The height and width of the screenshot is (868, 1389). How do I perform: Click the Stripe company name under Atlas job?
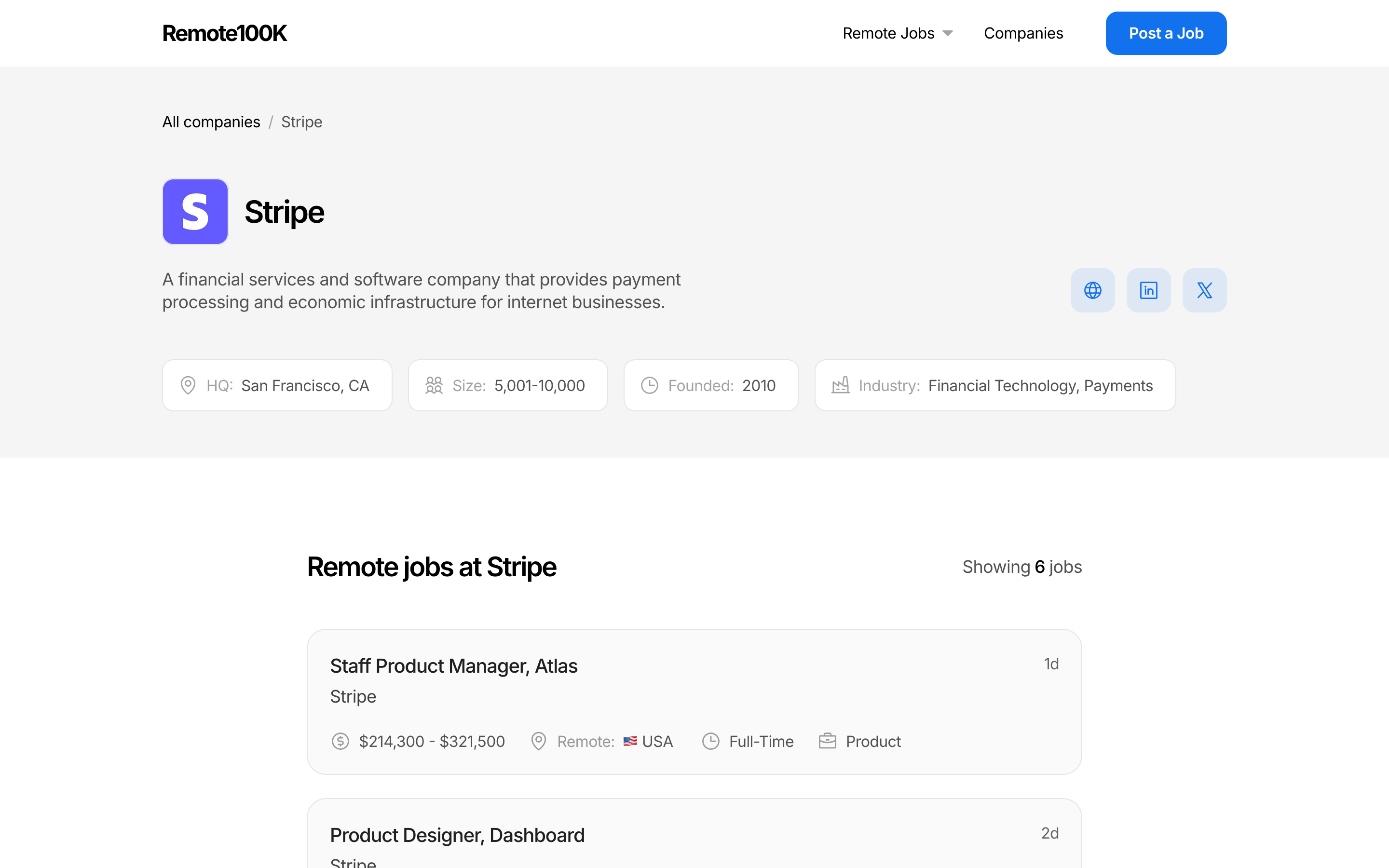pyautogui.click(x=353, y=696)
